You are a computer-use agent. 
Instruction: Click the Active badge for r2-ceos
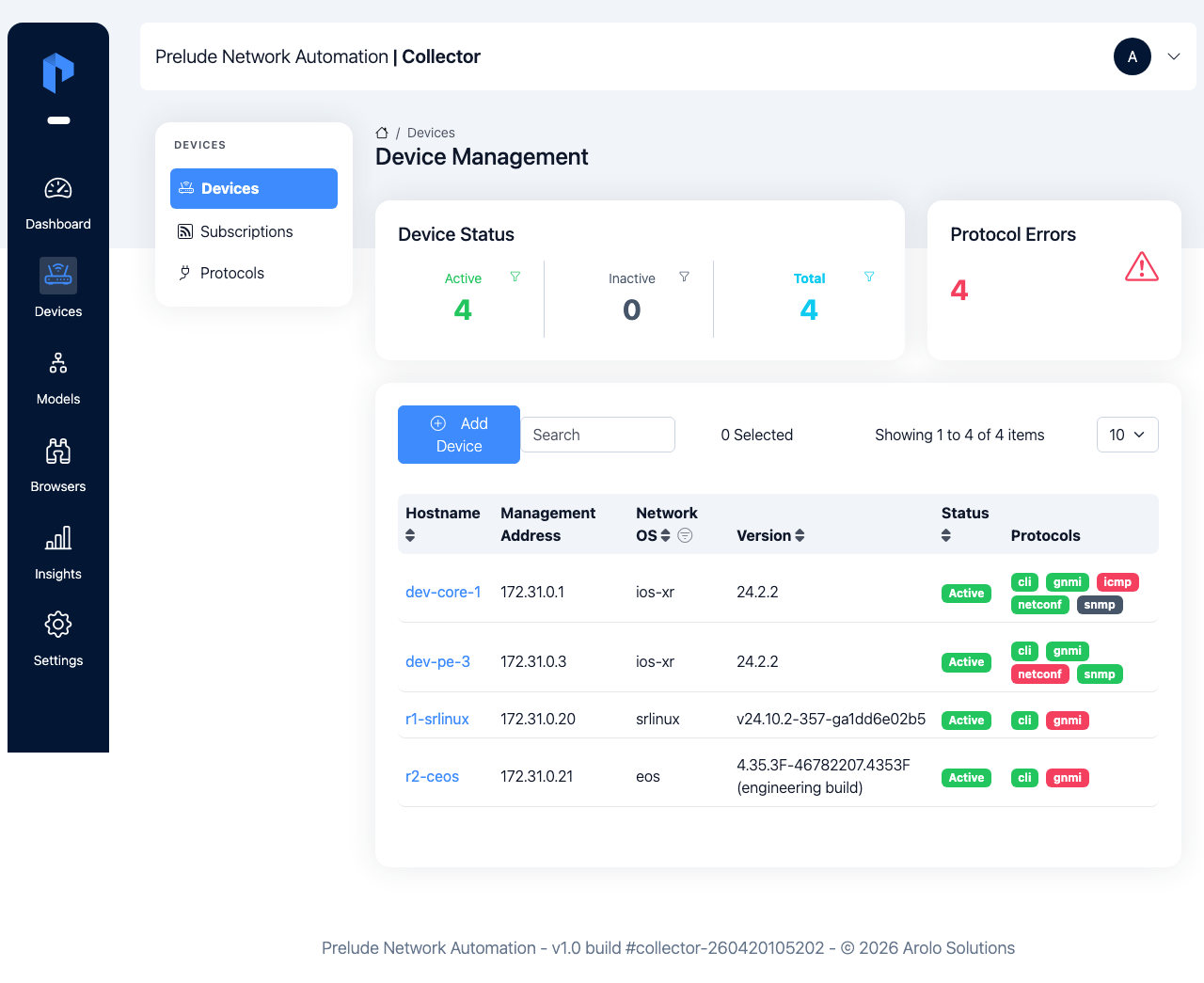click(966, 778)
